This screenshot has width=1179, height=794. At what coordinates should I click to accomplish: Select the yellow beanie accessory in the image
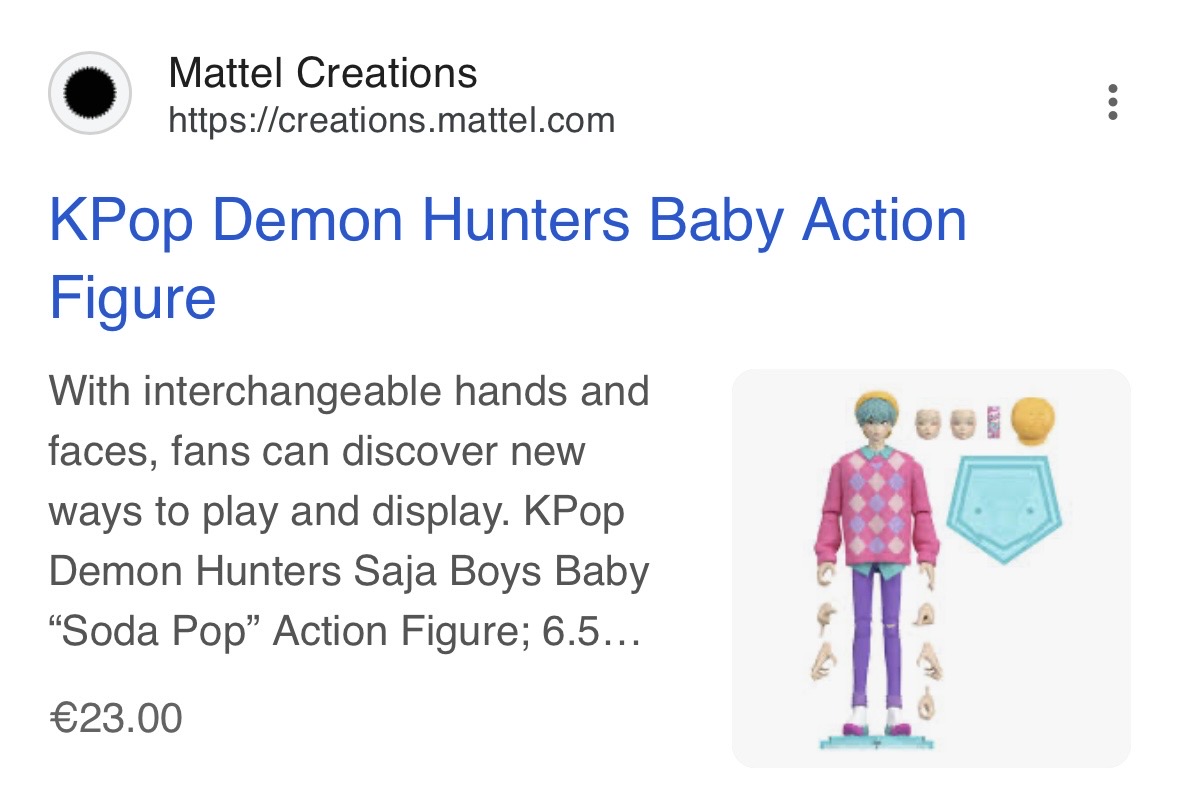point(1032,421)
